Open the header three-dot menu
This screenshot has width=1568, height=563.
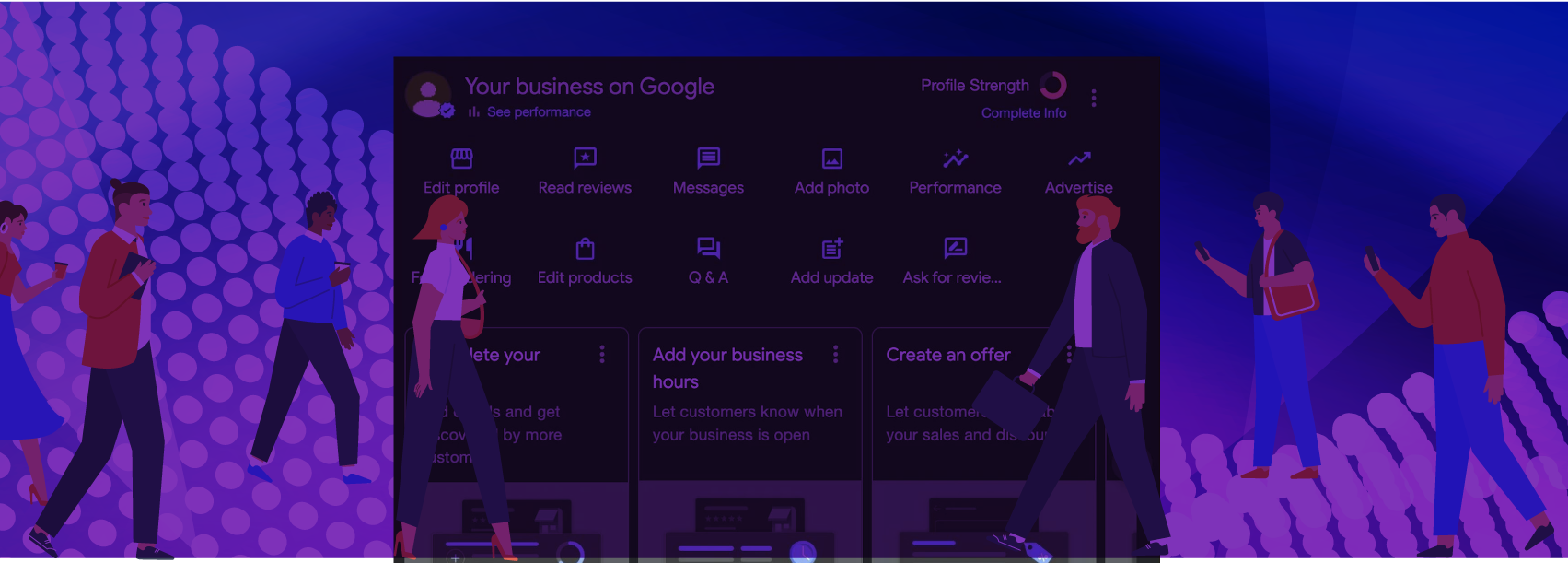pos(1094,99)
